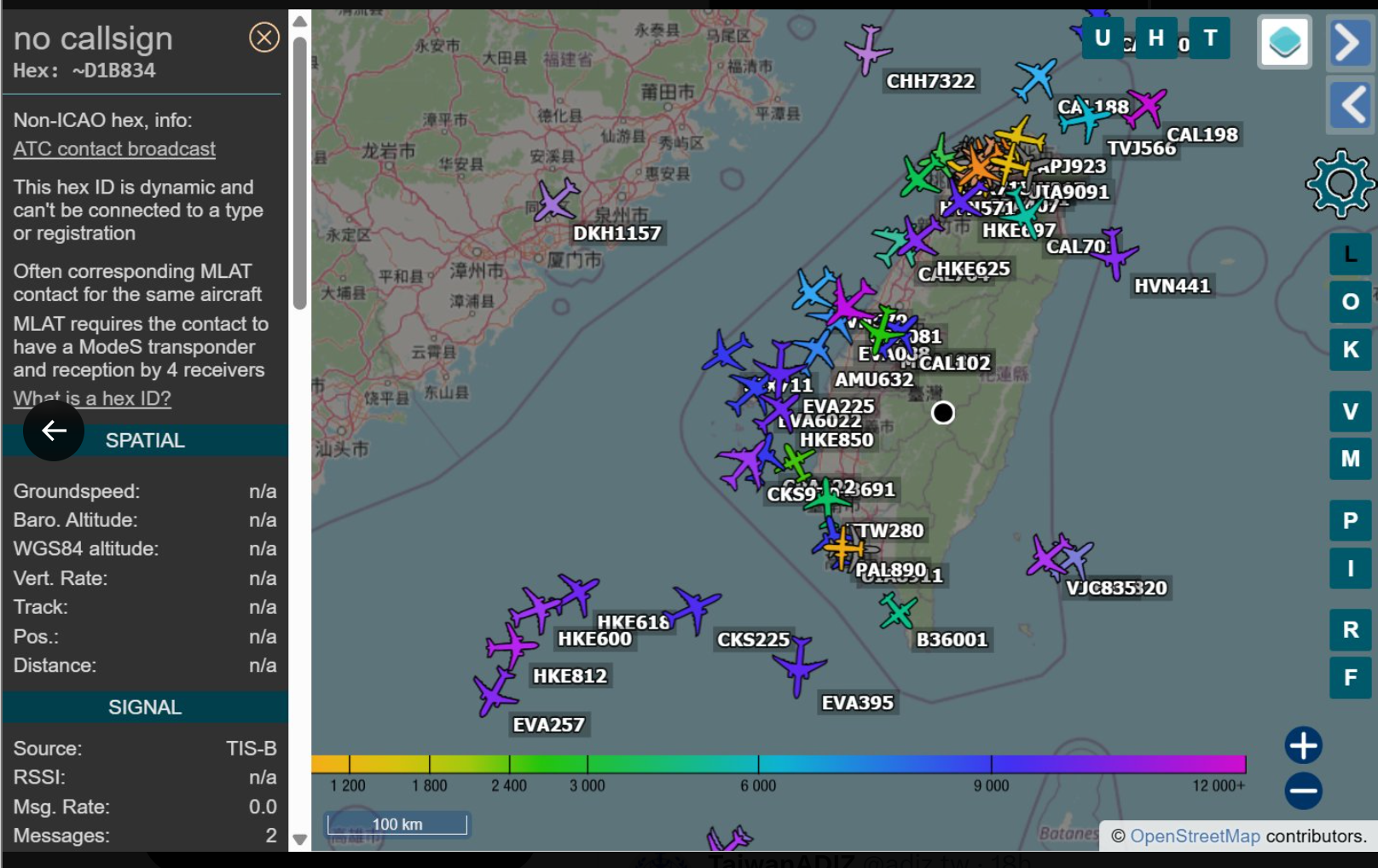Open the map layers selector
1378x868 pixels.
[x=1284, y=42]
